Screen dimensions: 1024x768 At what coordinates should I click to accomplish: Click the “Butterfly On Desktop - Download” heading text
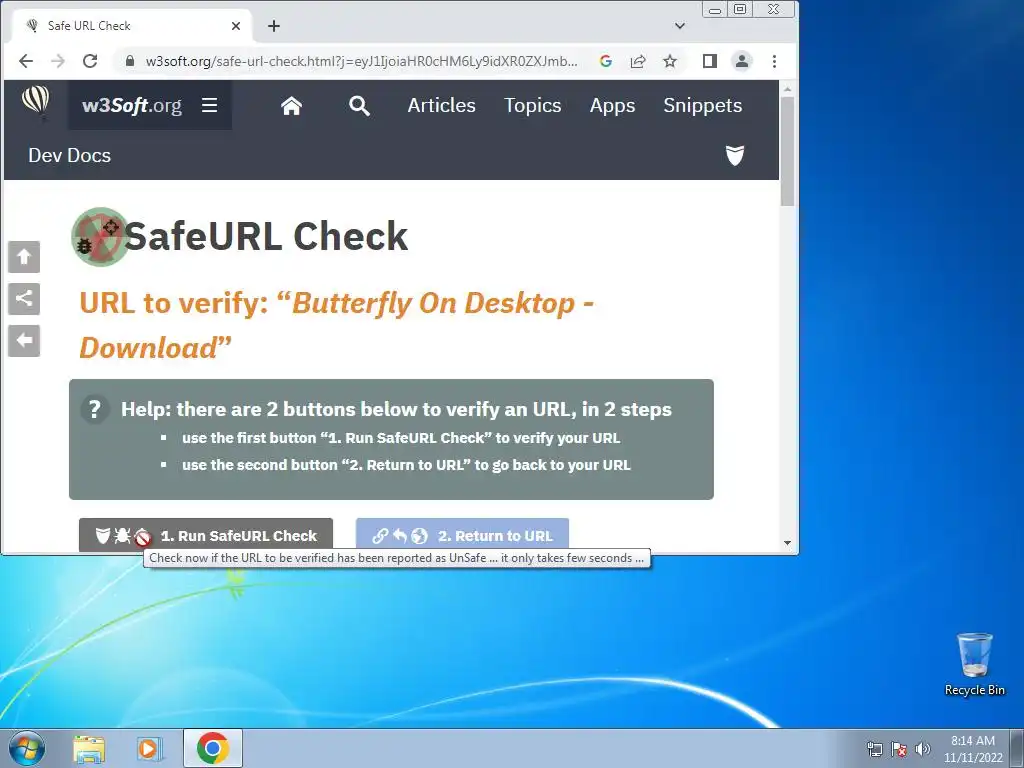coord(336,325)
